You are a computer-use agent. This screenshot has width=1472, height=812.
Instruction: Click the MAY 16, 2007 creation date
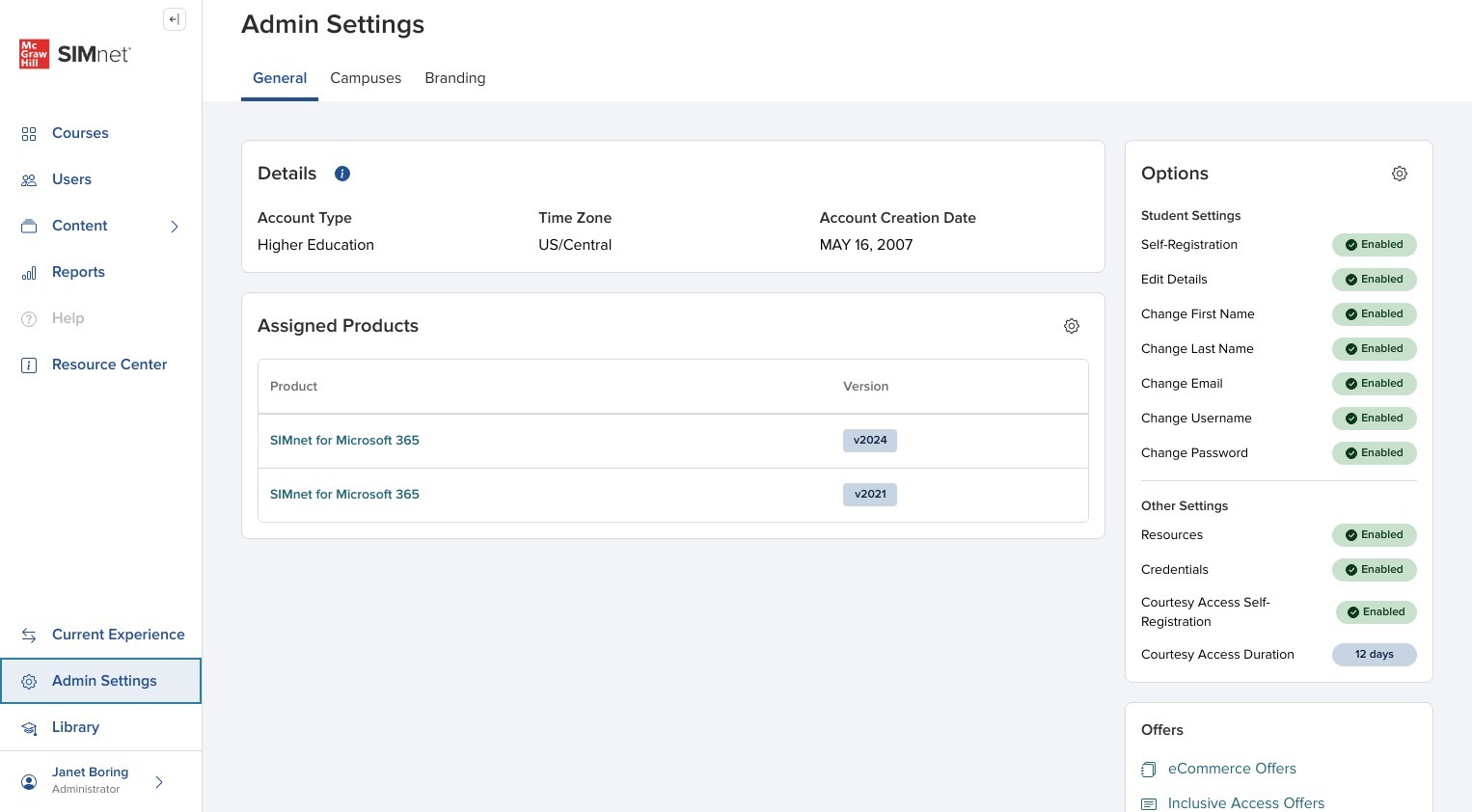point(866,245)
